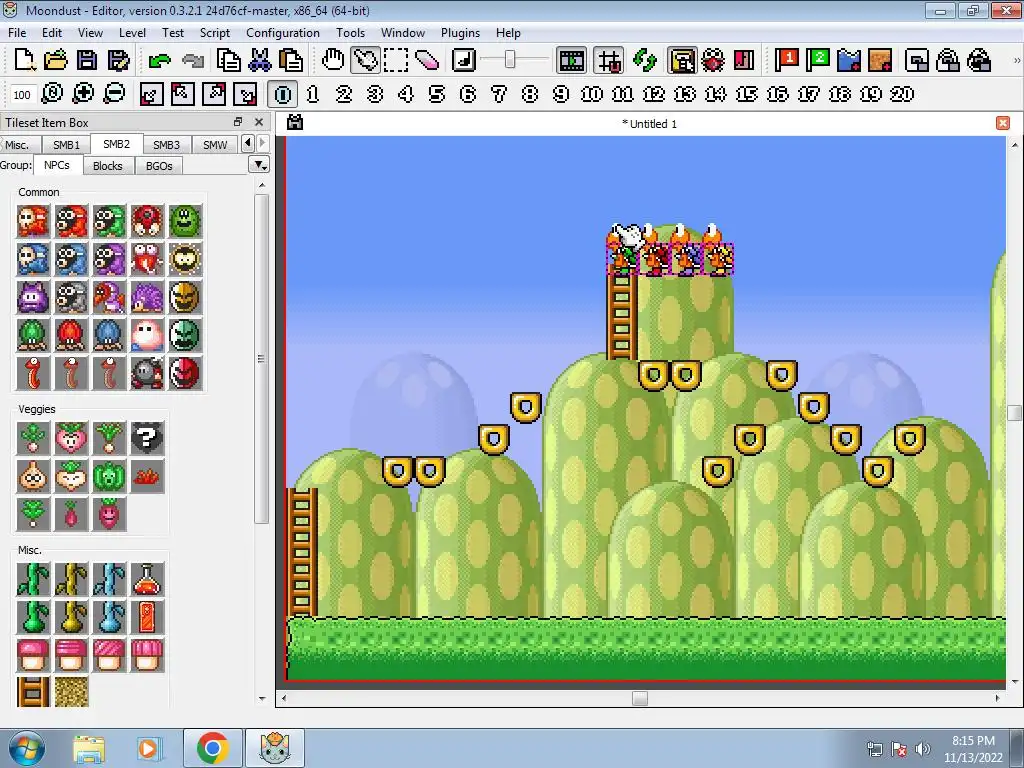Paste items from the clipboard
Screen dimensions: 1024x768
click(x=291, y=60)
